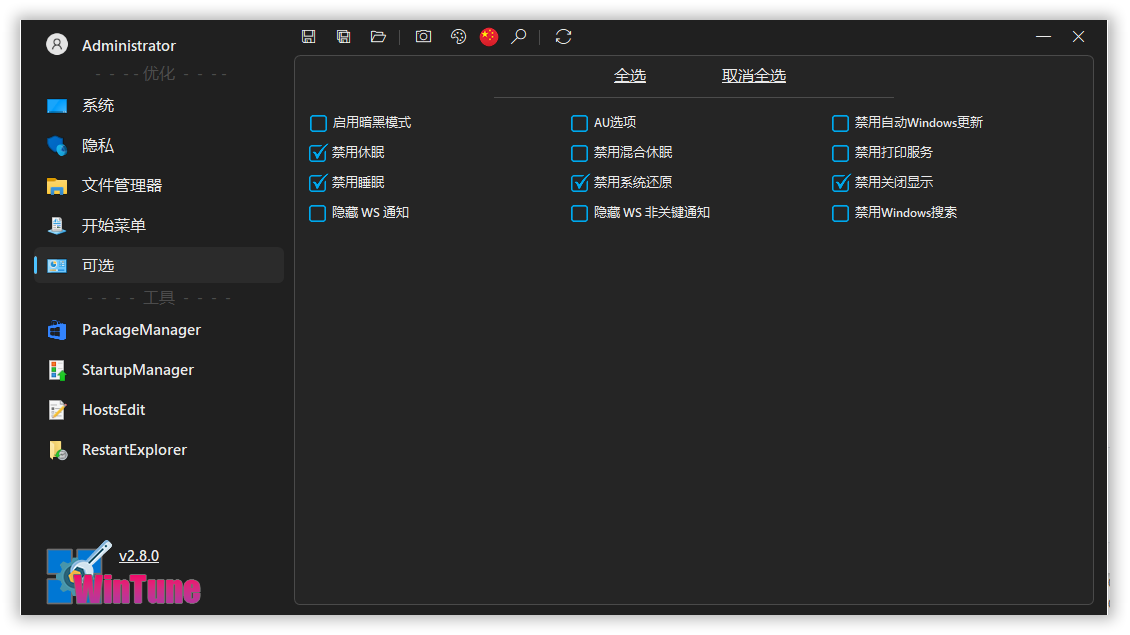The image size is (1130, 635).
Task: Click the 取消全选 link
Action: click(754, 76)
